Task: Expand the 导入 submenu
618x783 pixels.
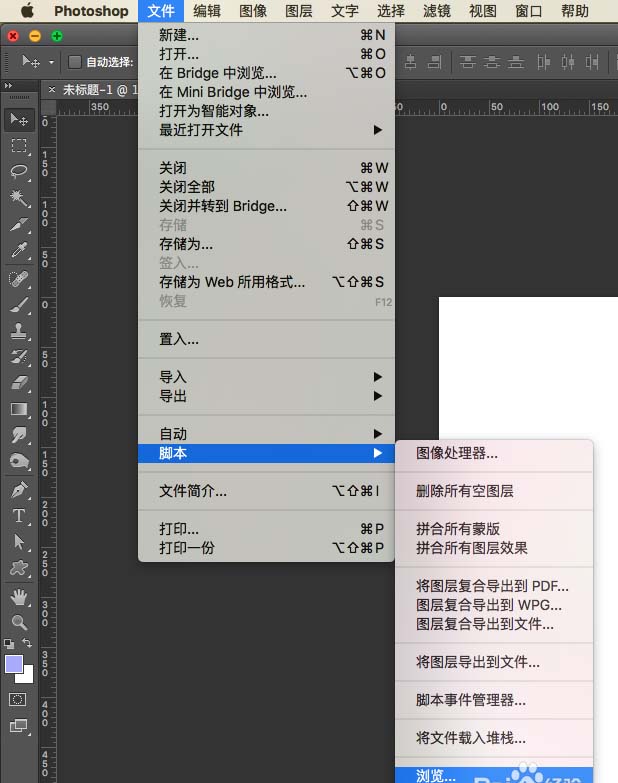Action: [266, 377]
